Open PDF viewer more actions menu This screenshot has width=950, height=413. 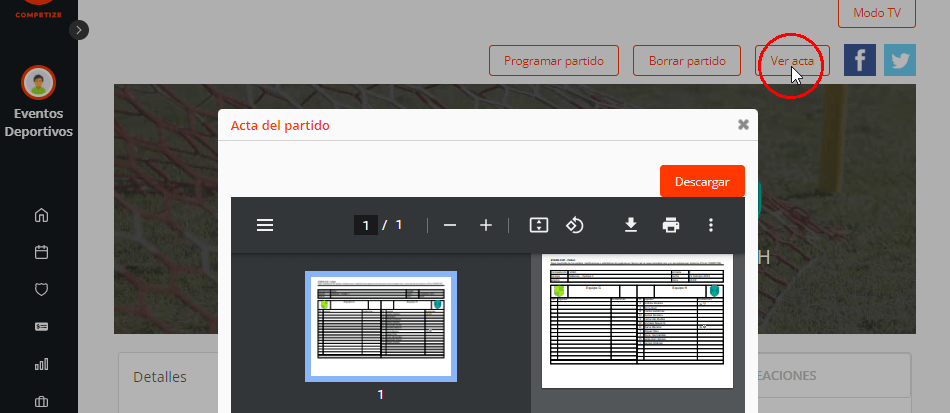coord(711,225)
